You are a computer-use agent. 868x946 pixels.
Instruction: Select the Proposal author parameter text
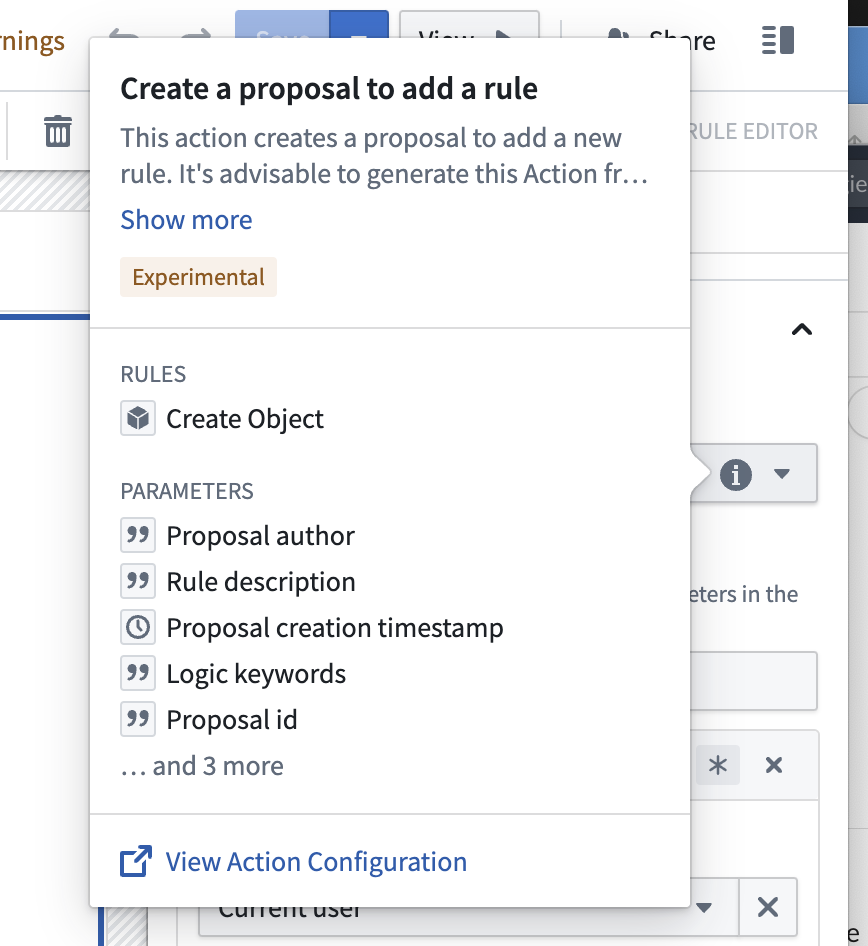coord(261,536)
